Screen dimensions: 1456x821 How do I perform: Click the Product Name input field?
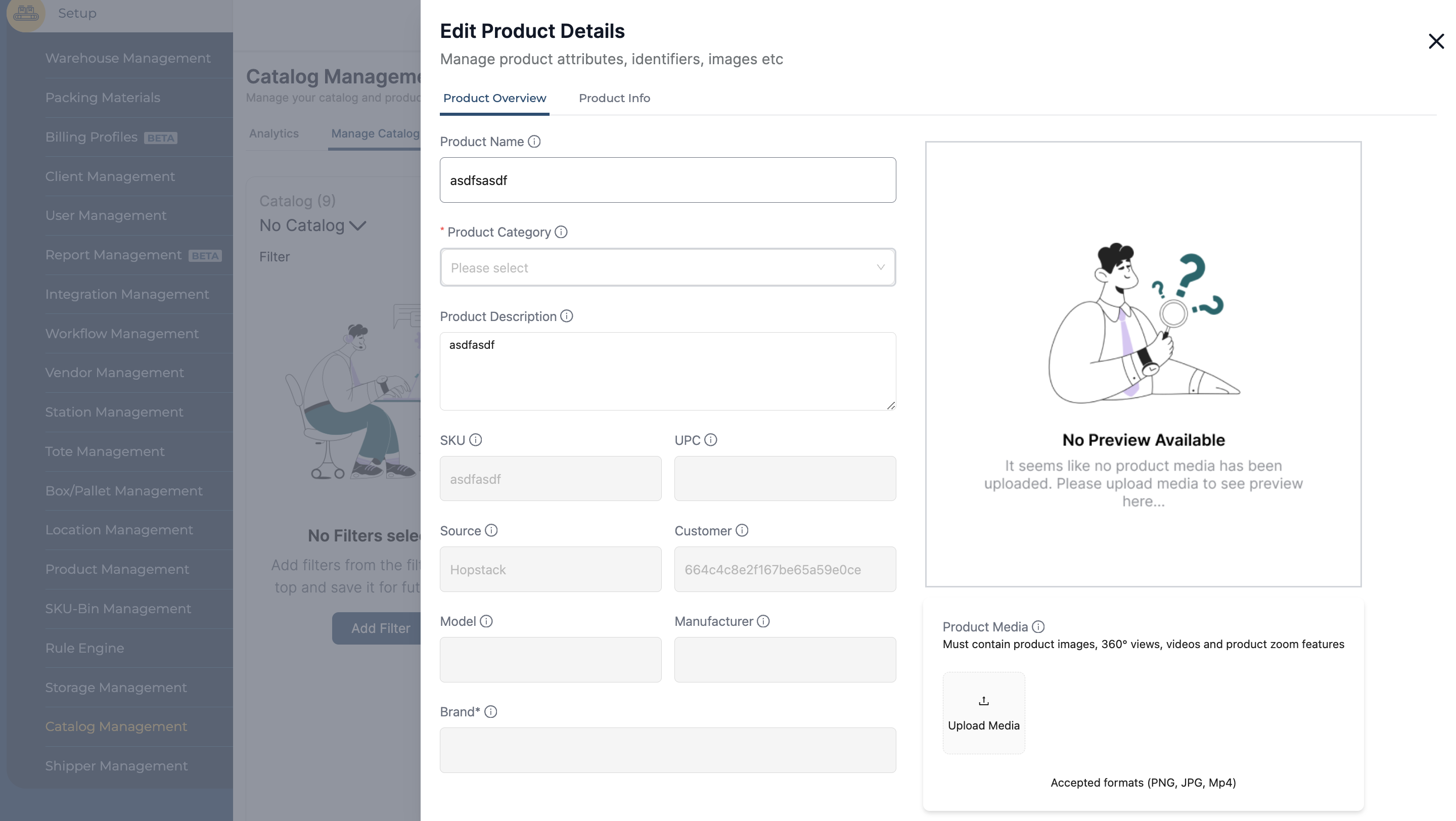click(667, 180)
